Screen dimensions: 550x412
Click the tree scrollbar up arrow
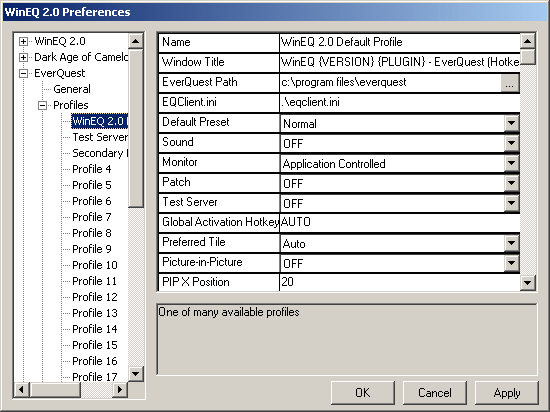point(135,41)
